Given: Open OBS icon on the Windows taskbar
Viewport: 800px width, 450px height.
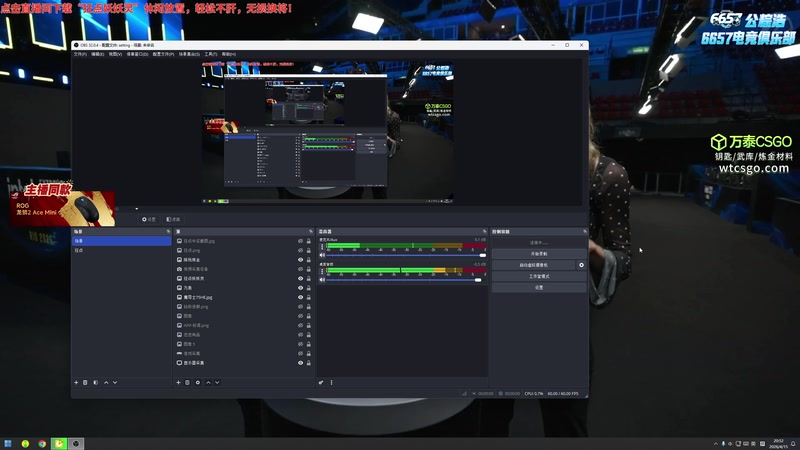Looking at the screenshot, I should (x=76, y=443).
